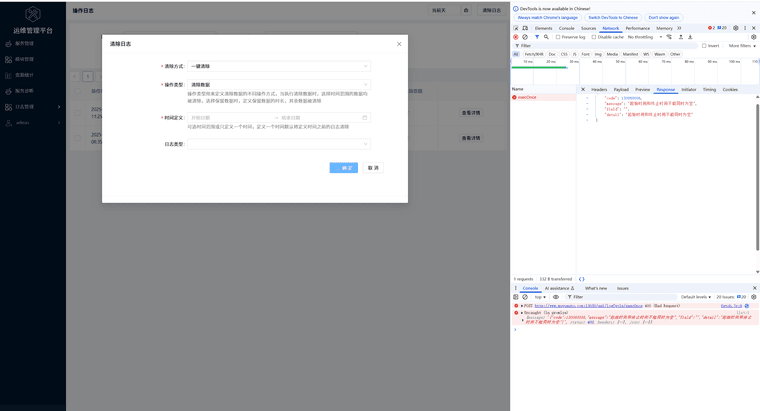Clear the network log icon
This screenshot has height=411, width=760.
(525, 37)
